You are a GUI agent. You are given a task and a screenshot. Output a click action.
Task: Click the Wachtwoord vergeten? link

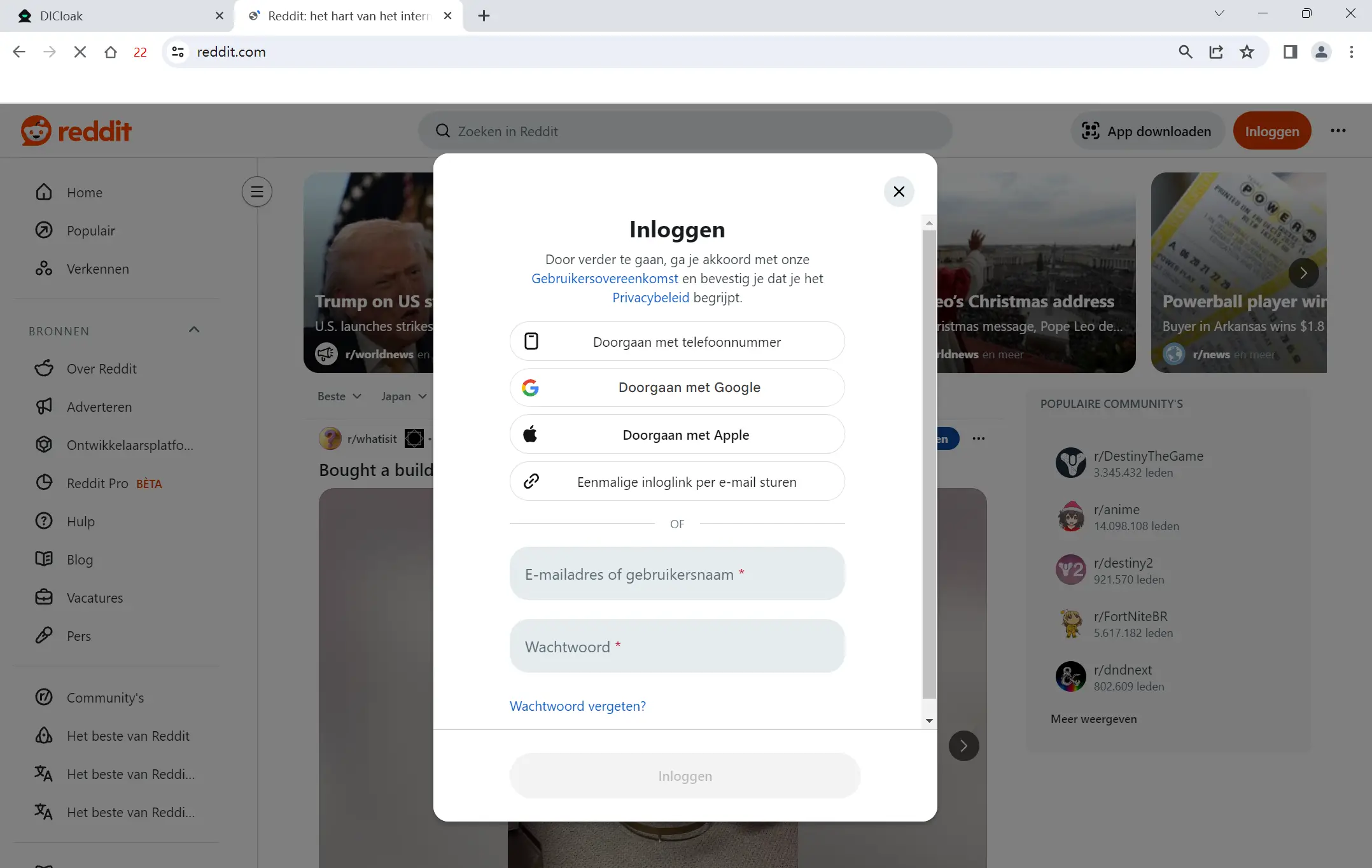[x=577, y=706]
